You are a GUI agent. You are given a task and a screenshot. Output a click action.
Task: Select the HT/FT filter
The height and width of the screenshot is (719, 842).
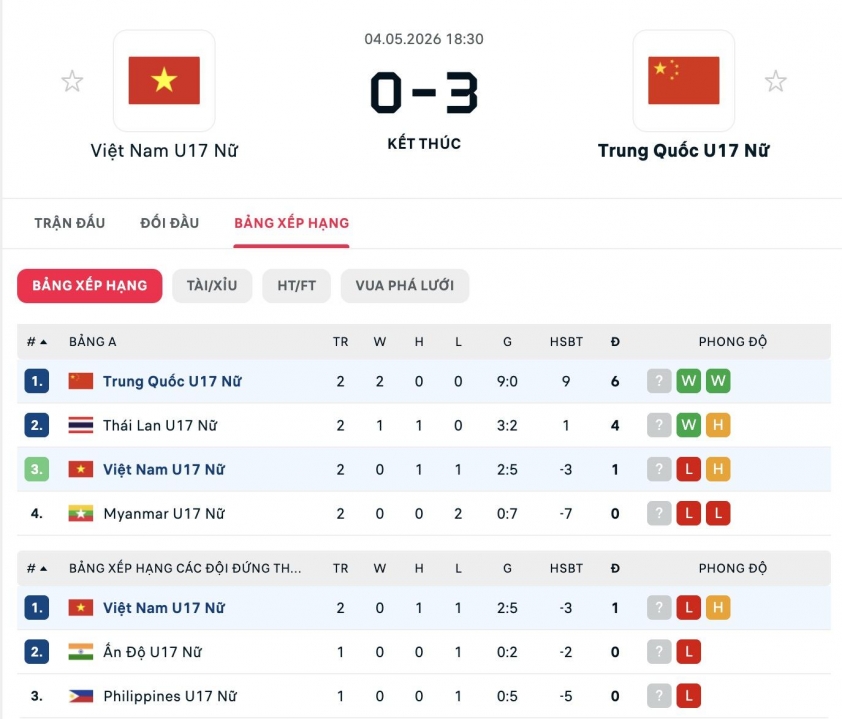point(296,286)
